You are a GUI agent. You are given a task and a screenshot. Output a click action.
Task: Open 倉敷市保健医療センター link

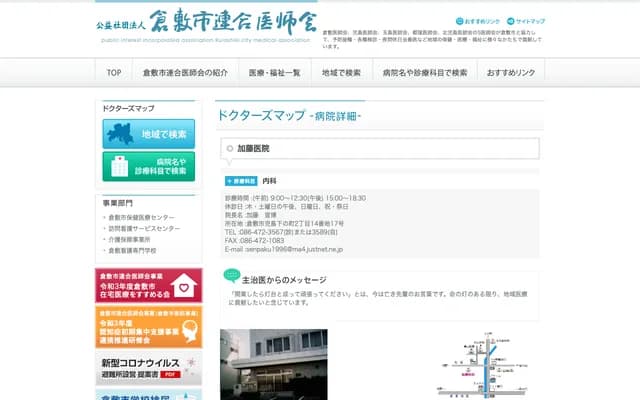point(141,218)
